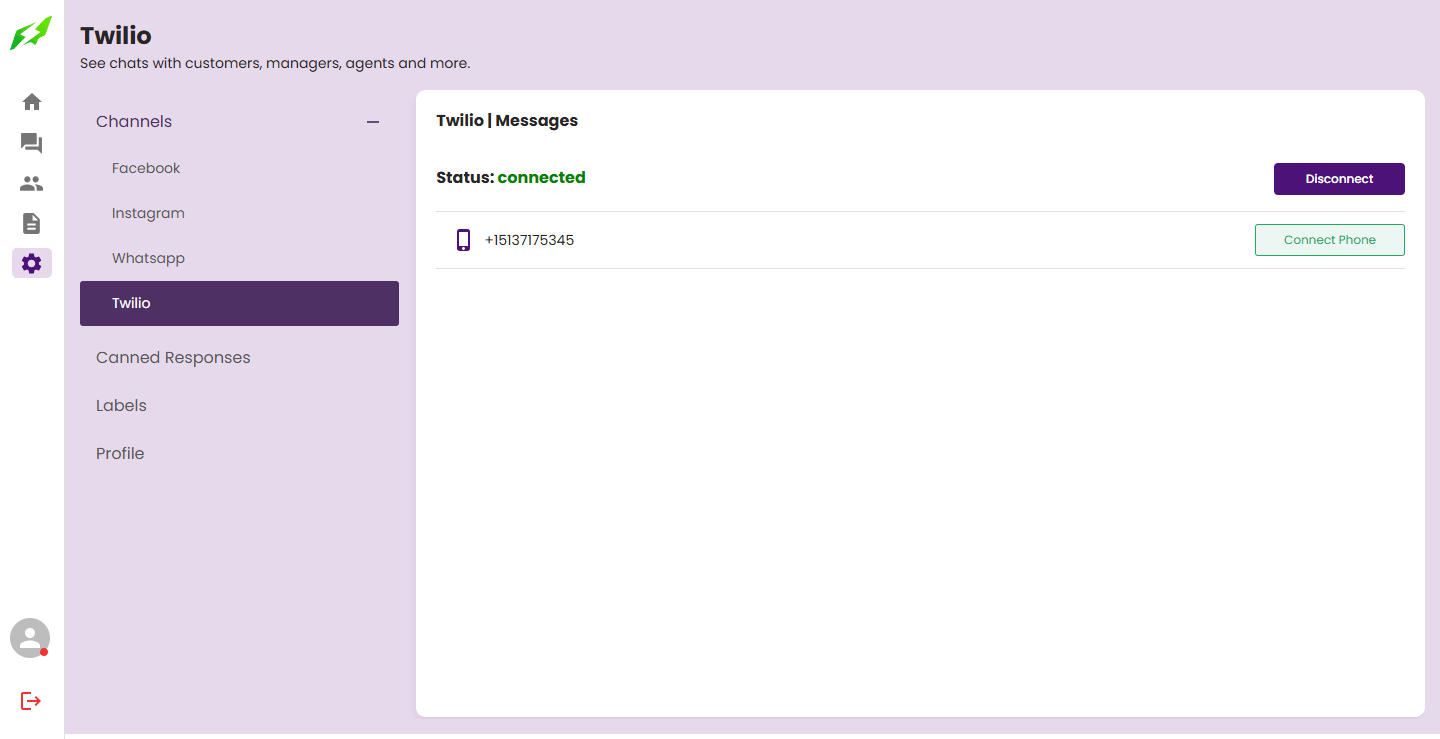Click the Connect Phone button
This screenshot has height=739, width=1440.
point(1330,240)
